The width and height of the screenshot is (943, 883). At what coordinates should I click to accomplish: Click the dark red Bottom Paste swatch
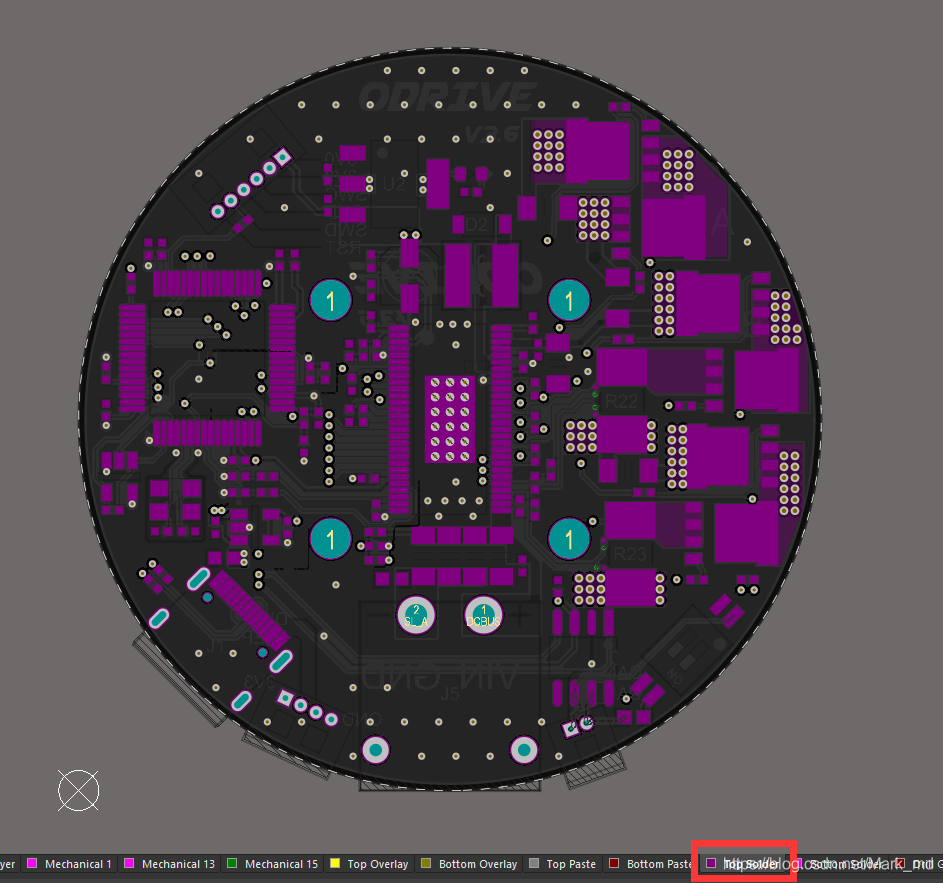[x=615, y=864]
